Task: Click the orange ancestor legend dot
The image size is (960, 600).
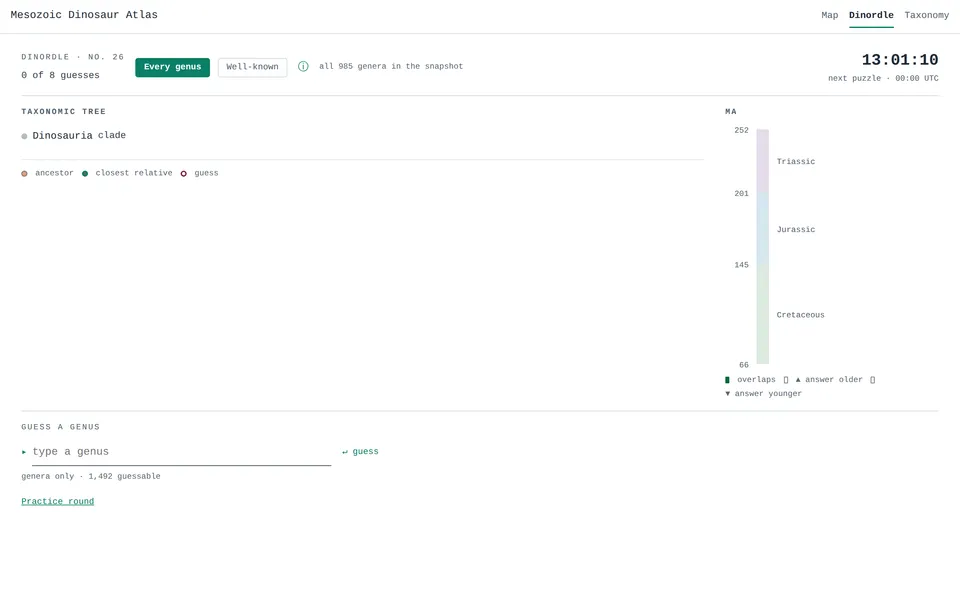Action: [x=24, y=173]
